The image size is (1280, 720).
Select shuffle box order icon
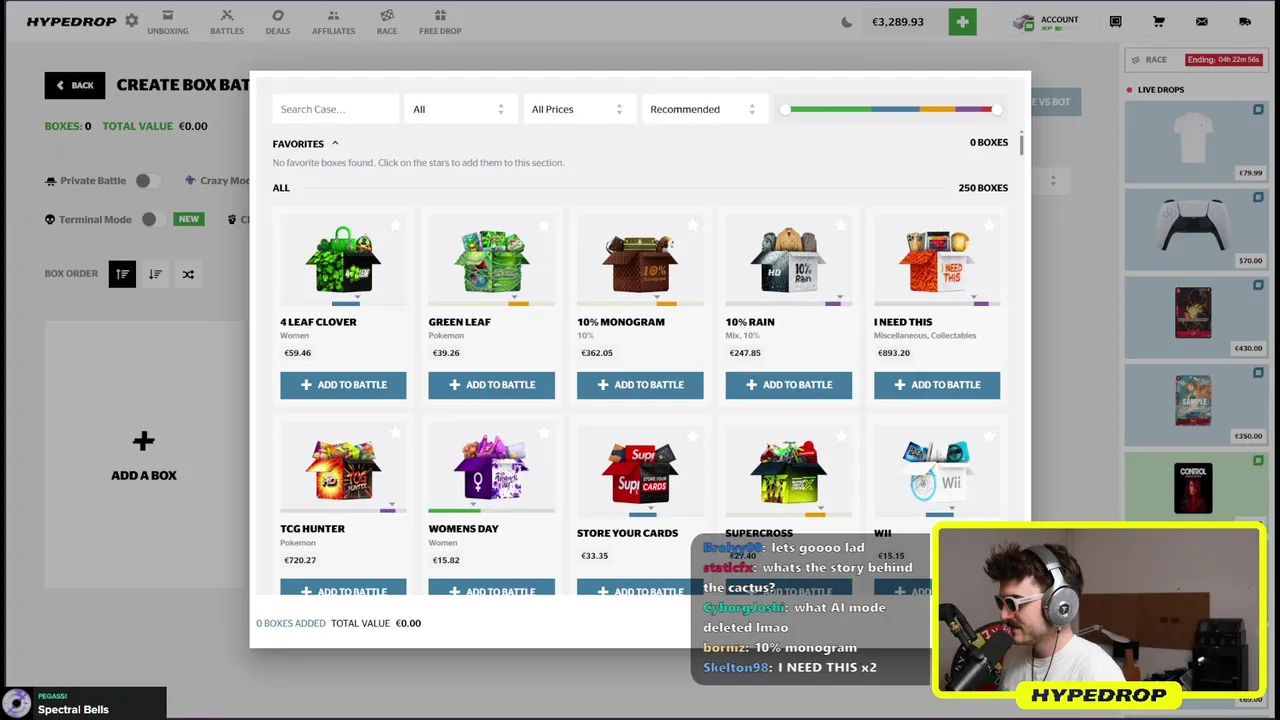click(188, 274)
